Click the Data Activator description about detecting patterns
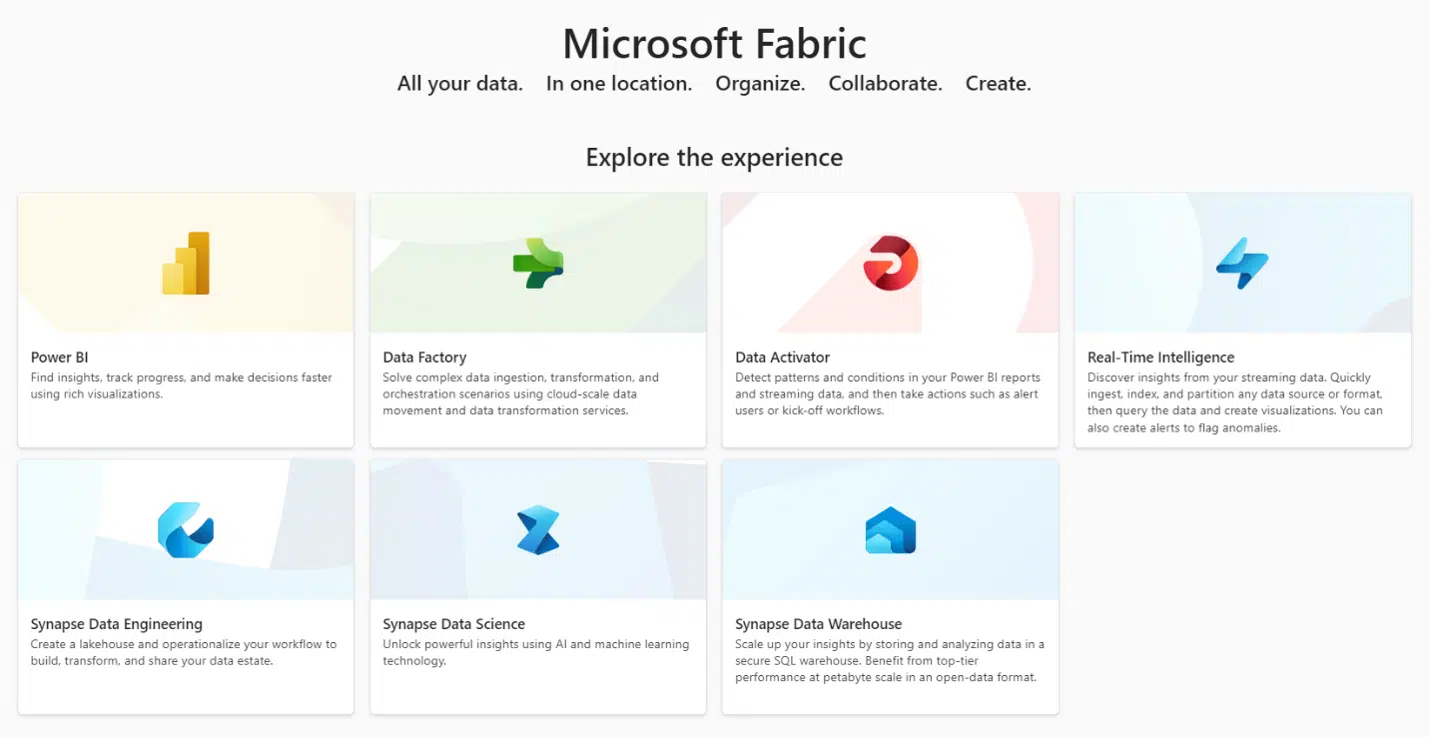1430x739 pixels. click(x=888, y=394)
